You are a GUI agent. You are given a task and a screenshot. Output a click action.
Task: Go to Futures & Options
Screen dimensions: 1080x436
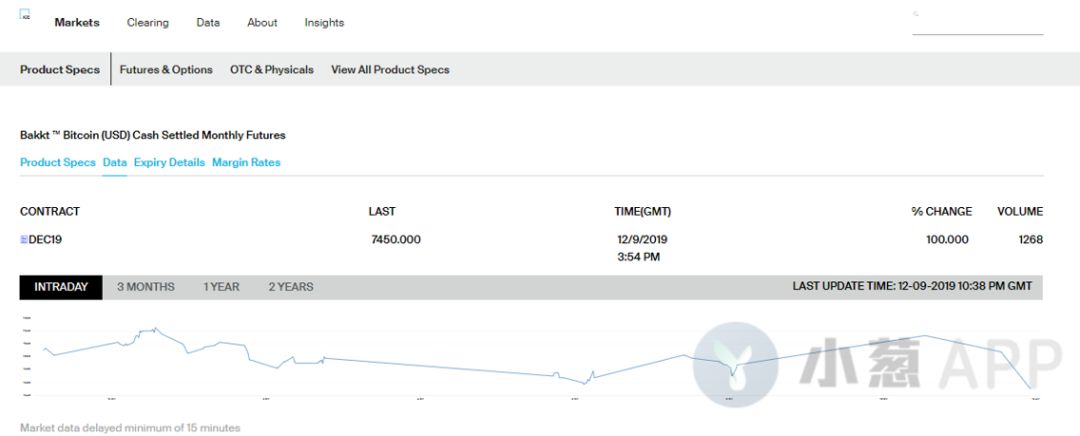click(166, 70)
